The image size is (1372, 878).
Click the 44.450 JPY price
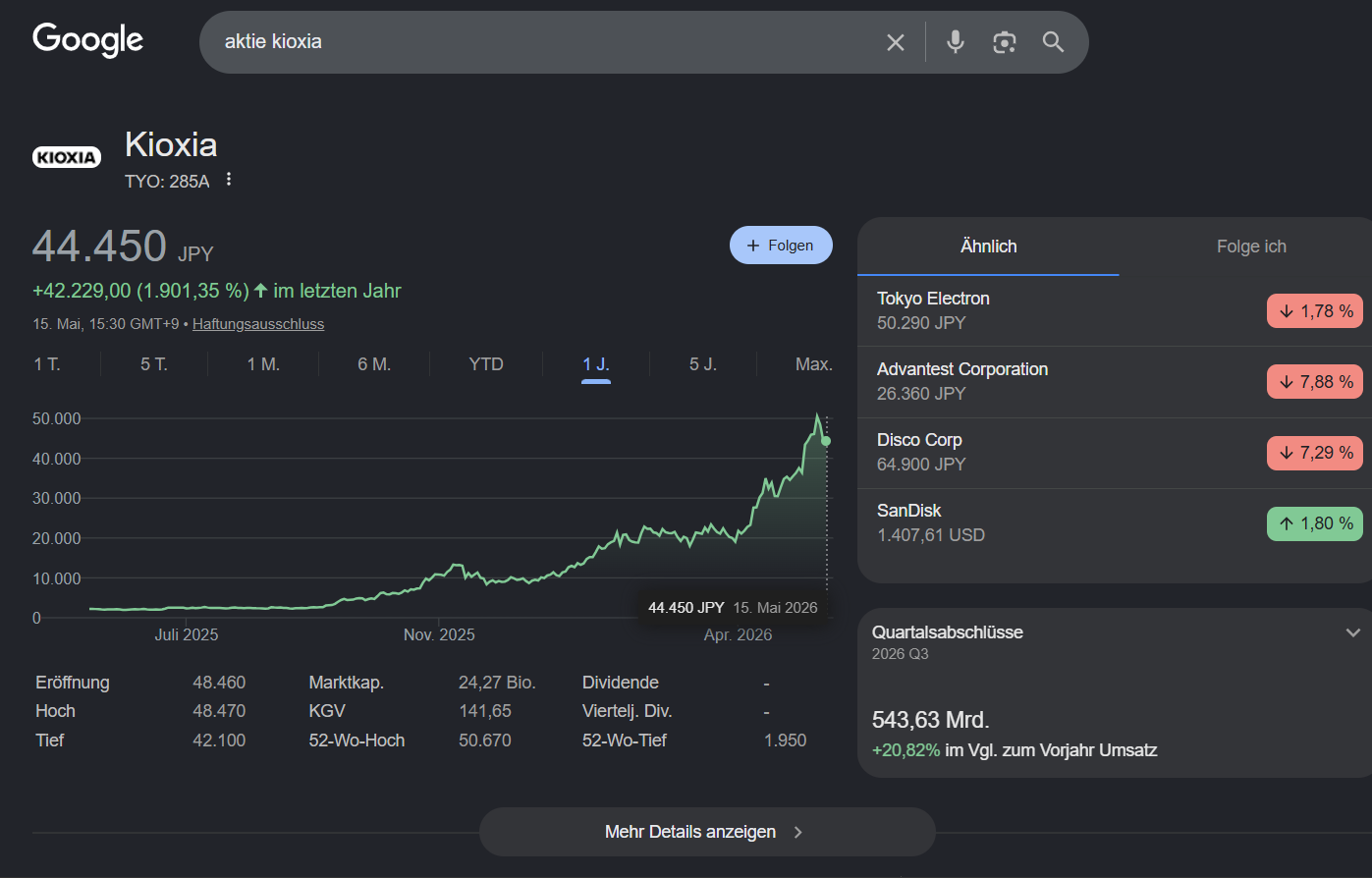coord(123,247)
